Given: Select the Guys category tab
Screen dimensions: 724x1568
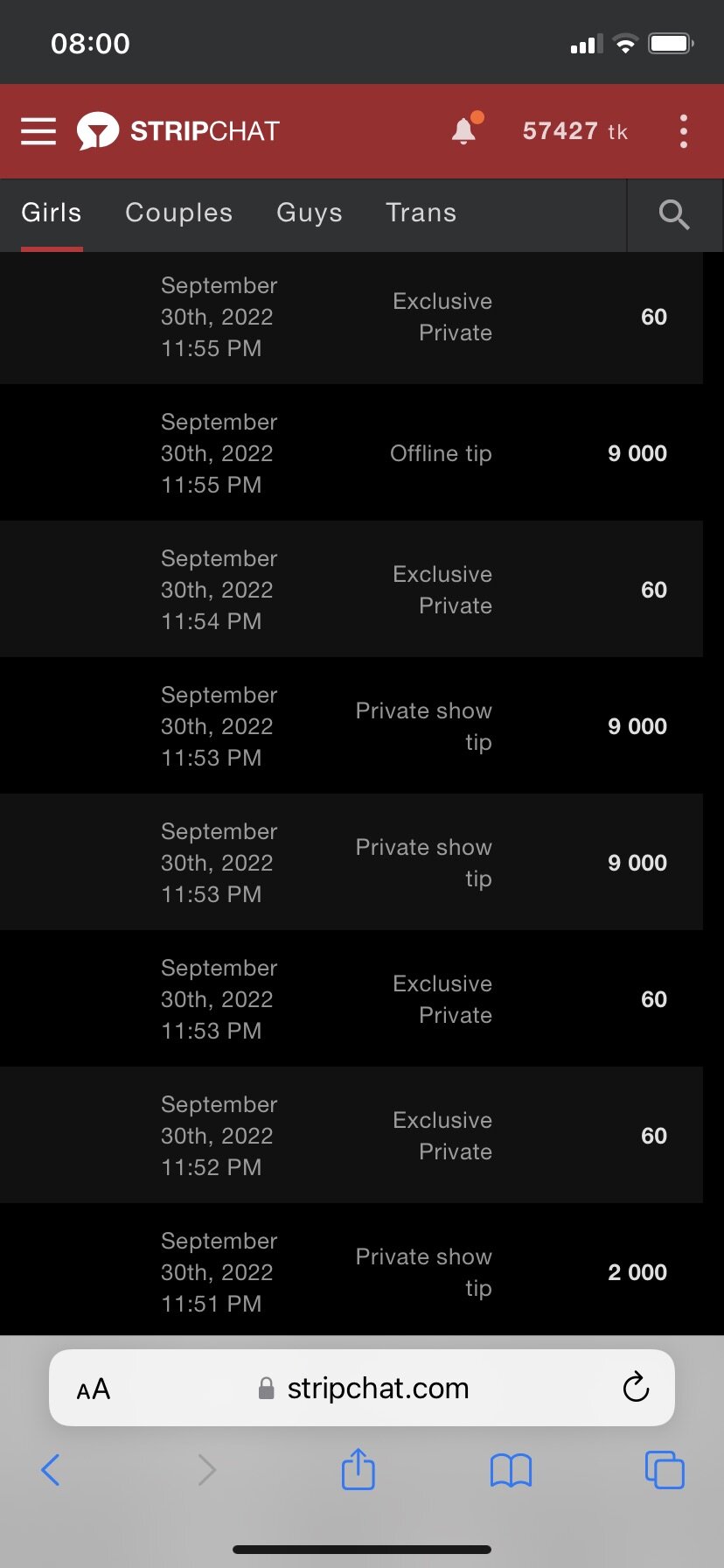Looking at the screenshot, I should click(309, 213).
